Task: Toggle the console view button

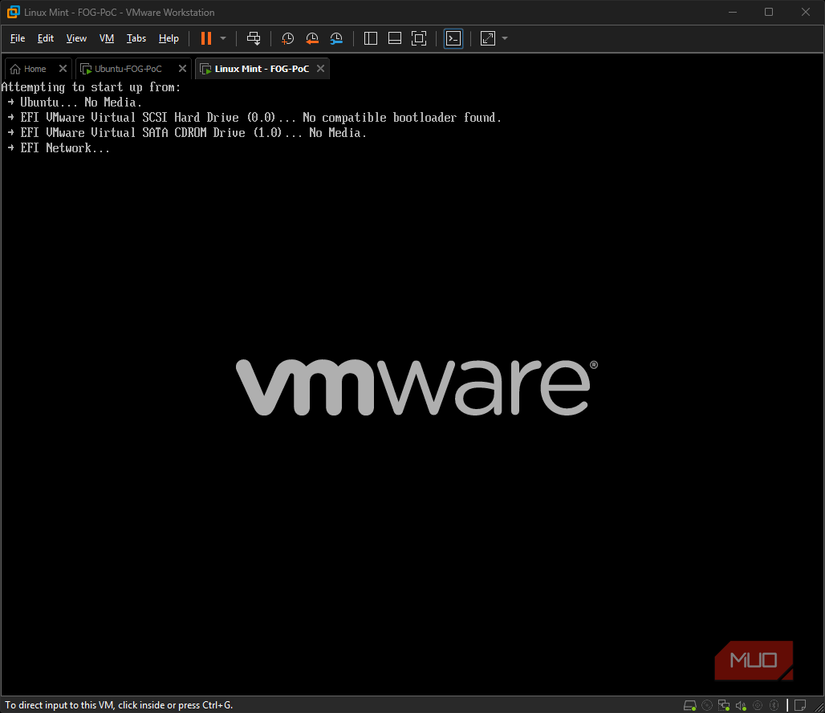Action: 454,38
